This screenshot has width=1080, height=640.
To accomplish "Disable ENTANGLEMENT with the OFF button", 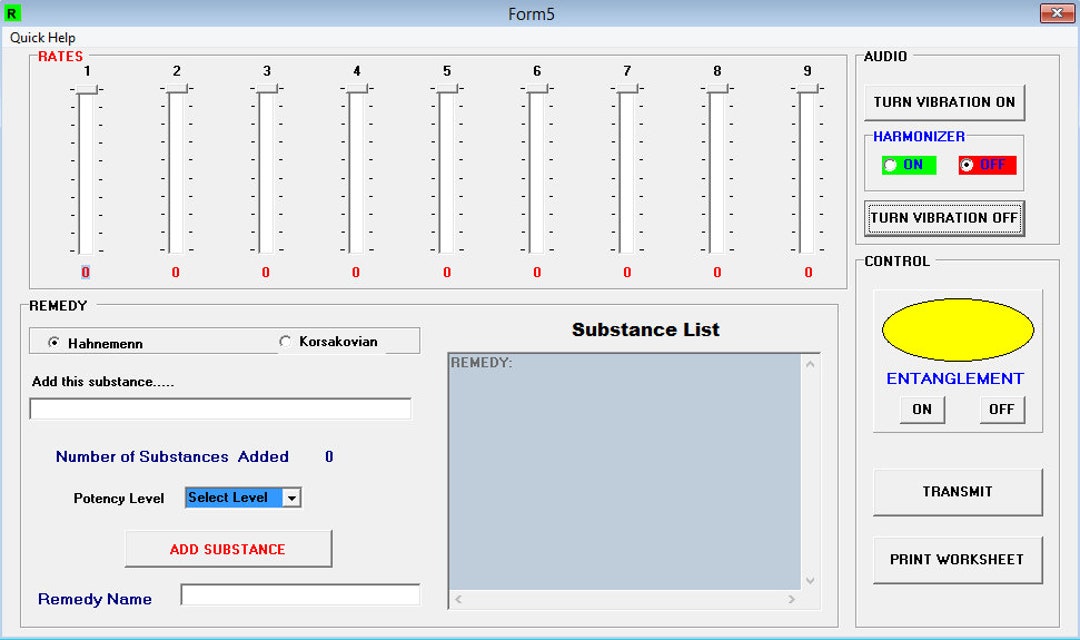I will click(1000, 409).
